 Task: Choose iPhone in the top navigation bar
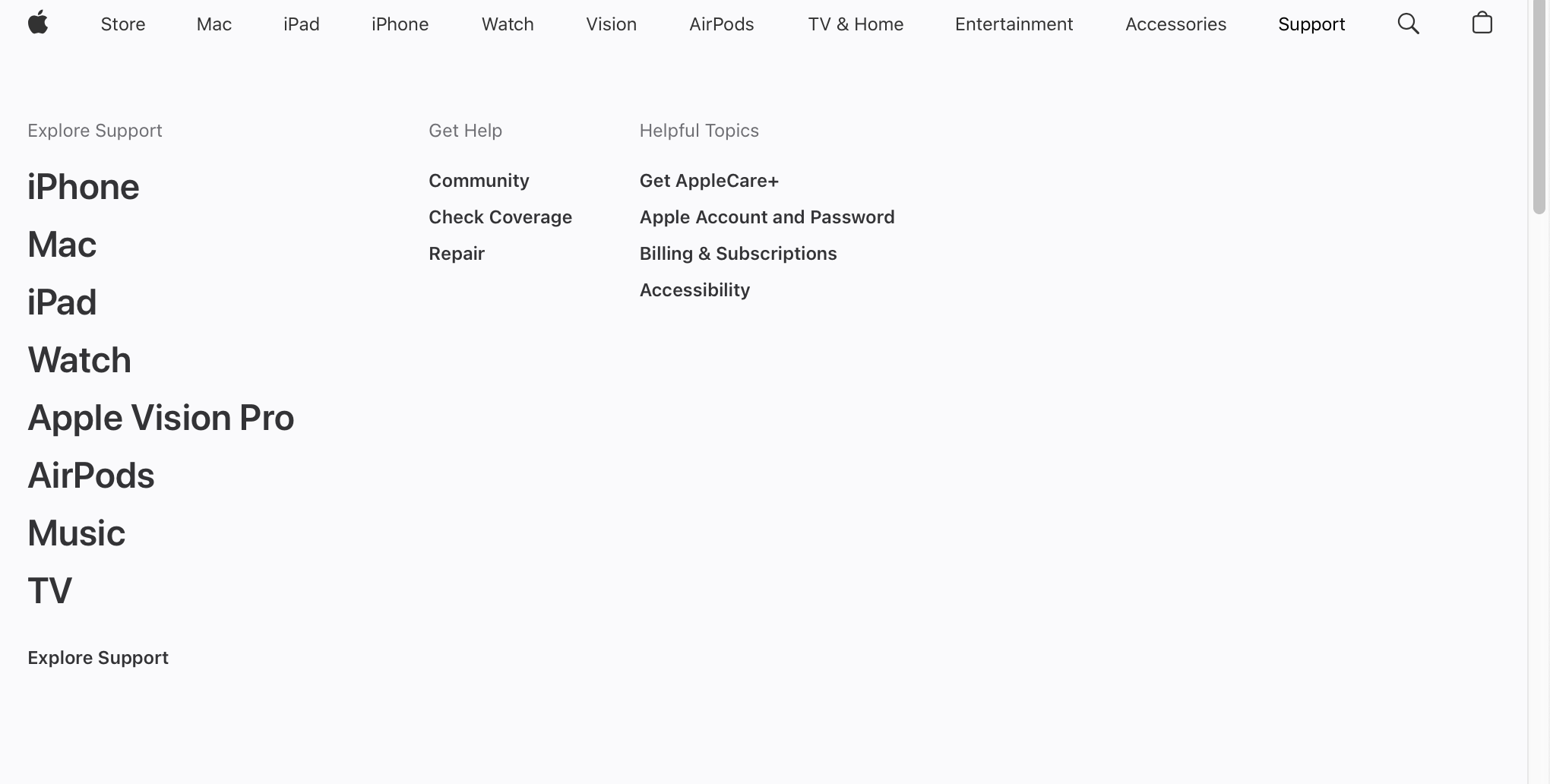coord(400,24)
